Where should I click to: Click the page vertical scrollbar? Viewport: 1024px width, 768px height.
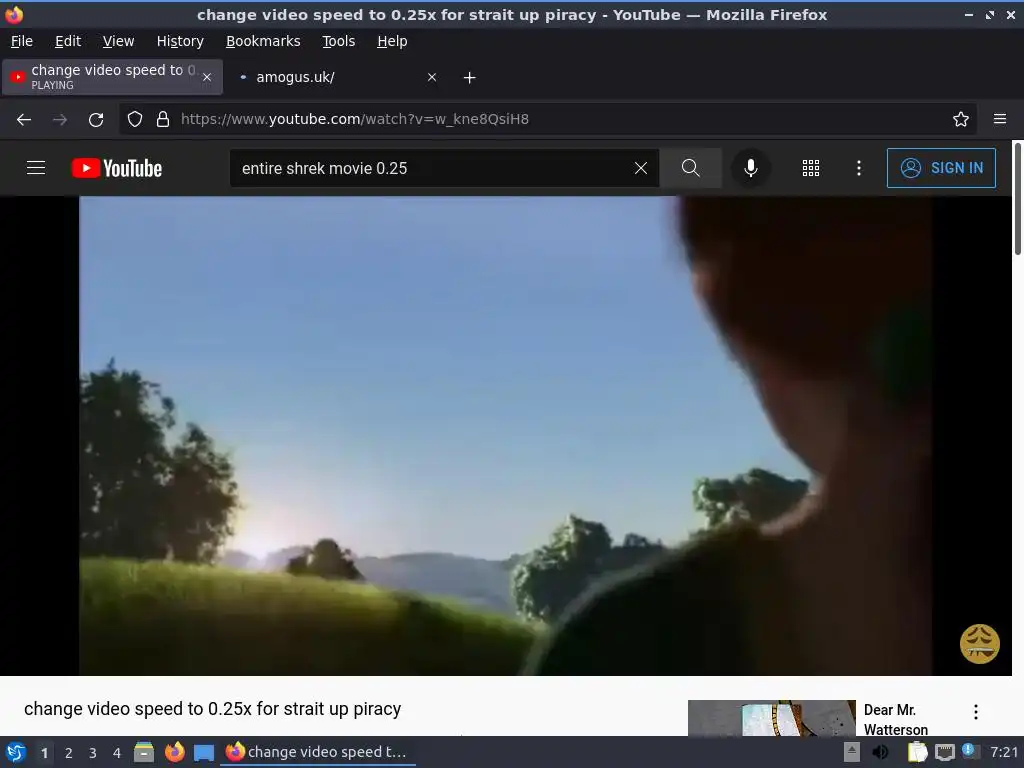(1017, 199)
